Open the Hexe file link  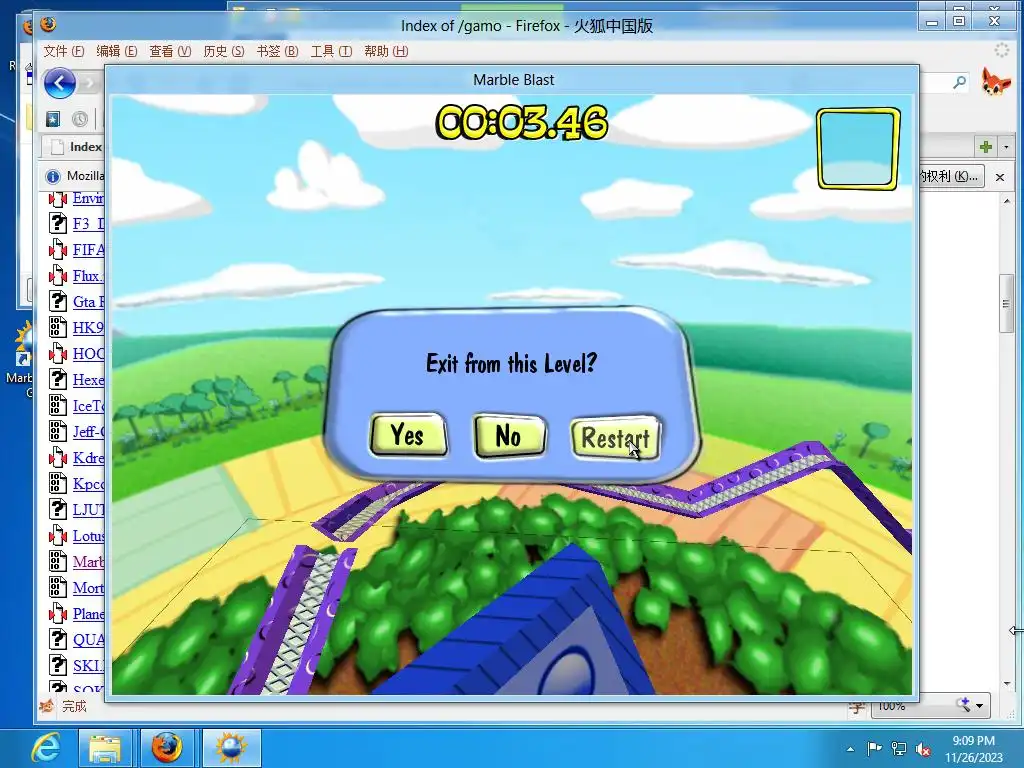[x=88, y=380]
